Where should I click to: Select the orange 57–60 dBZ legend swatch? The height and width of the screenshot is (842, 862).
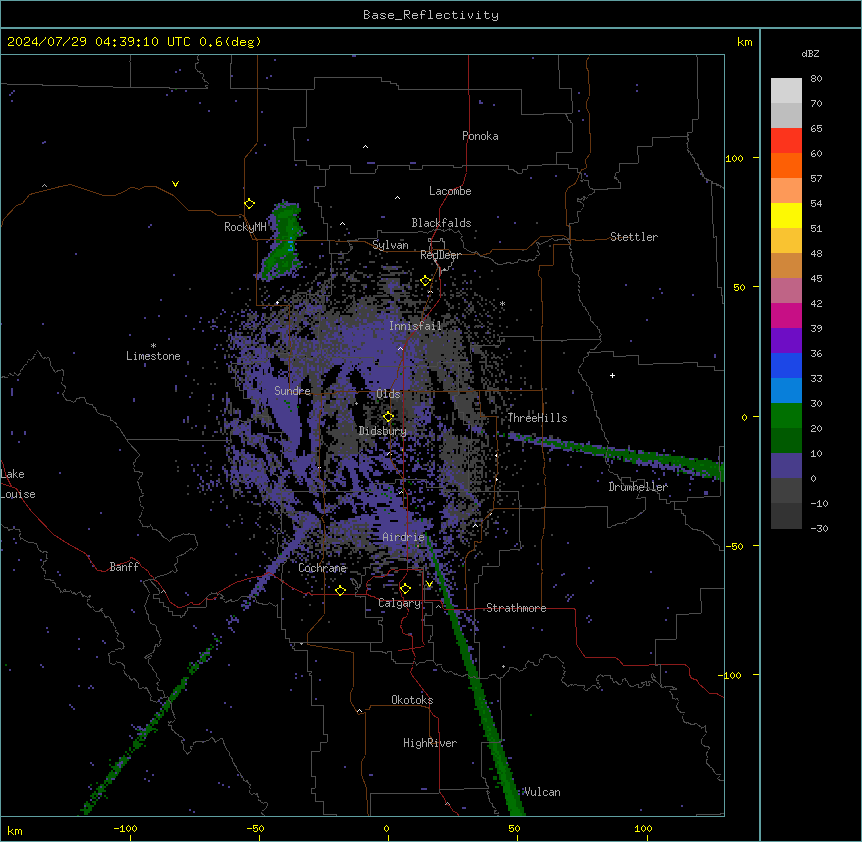click(786, 165)
